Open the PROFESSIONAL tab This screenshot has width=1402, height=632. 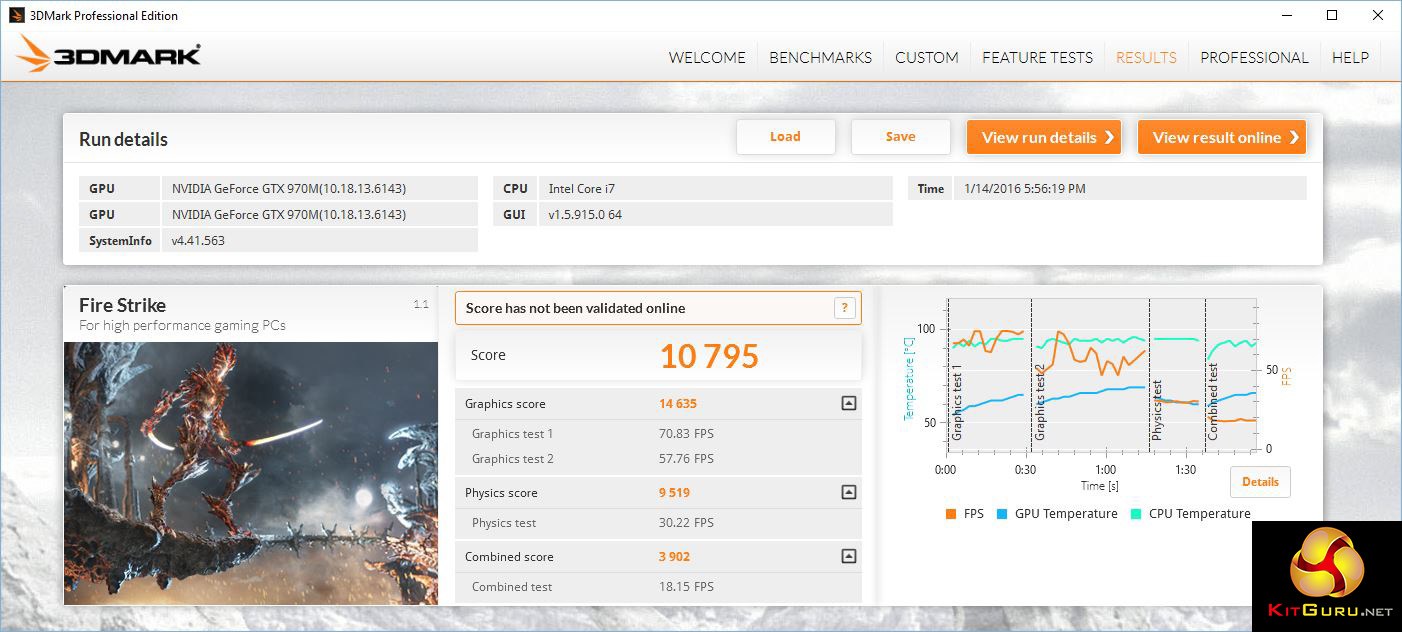tap(1254, 58)
